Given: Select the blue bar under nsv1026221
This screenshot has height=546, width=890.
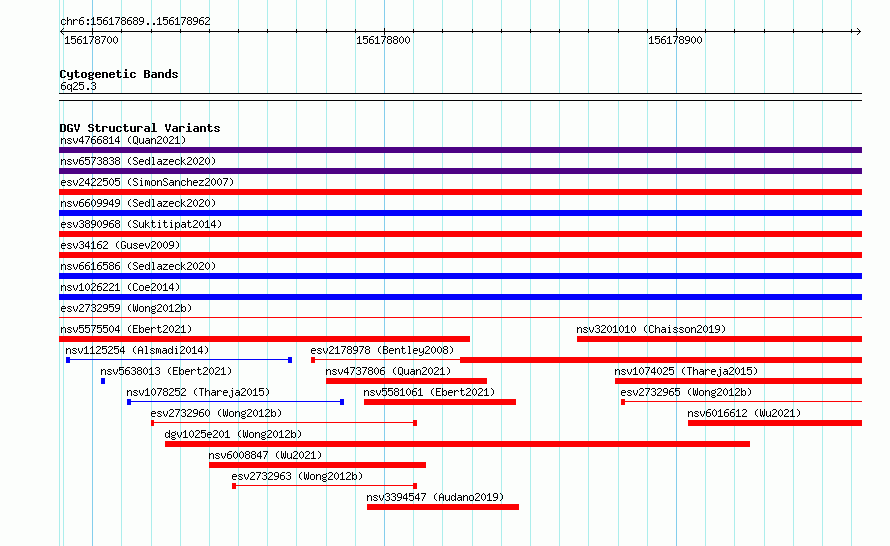Looking at the screenshot, I should [460, 297].
